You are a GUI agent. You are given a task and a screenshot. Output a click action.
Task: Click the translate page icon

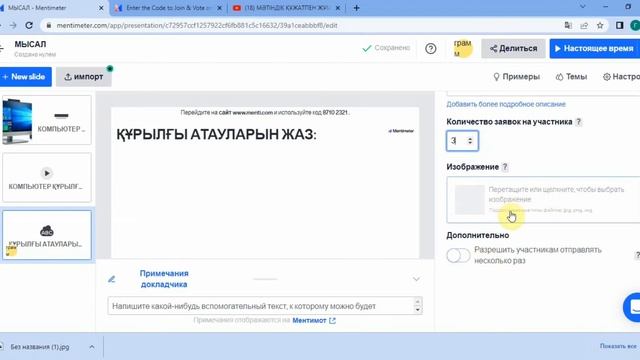tap(568, 25)
